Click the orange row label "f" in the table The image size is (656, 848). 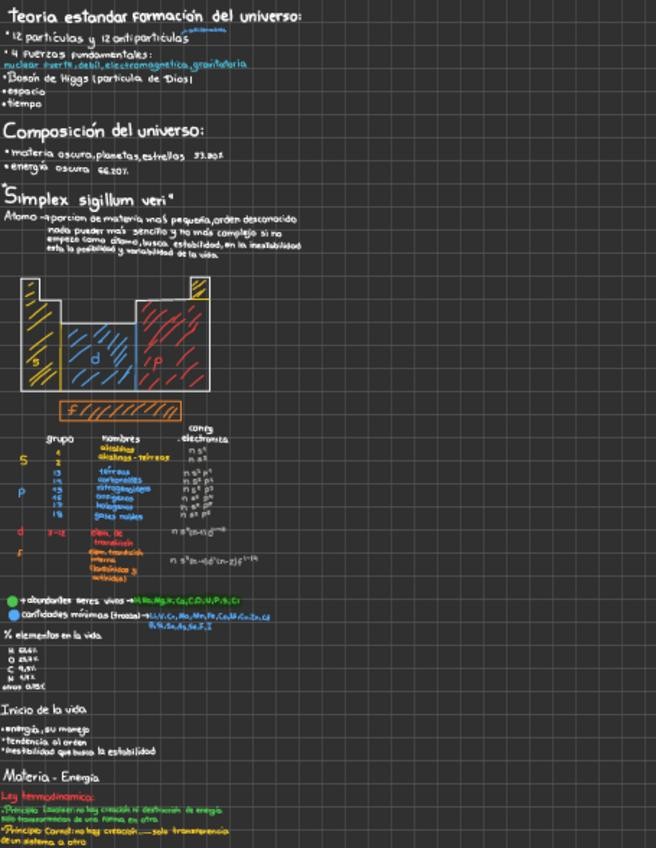coord(20,553)
